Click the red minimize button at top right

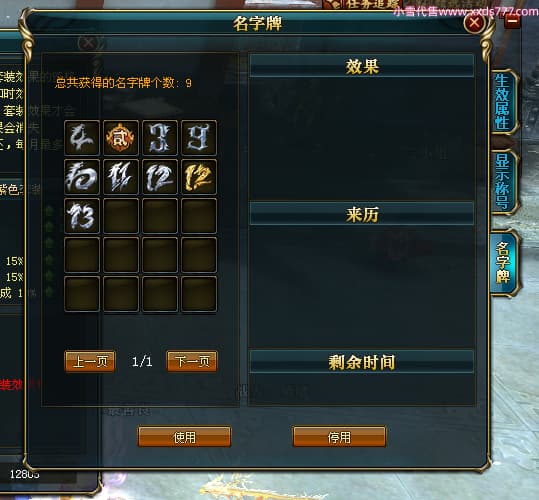(x=513, y=21)
